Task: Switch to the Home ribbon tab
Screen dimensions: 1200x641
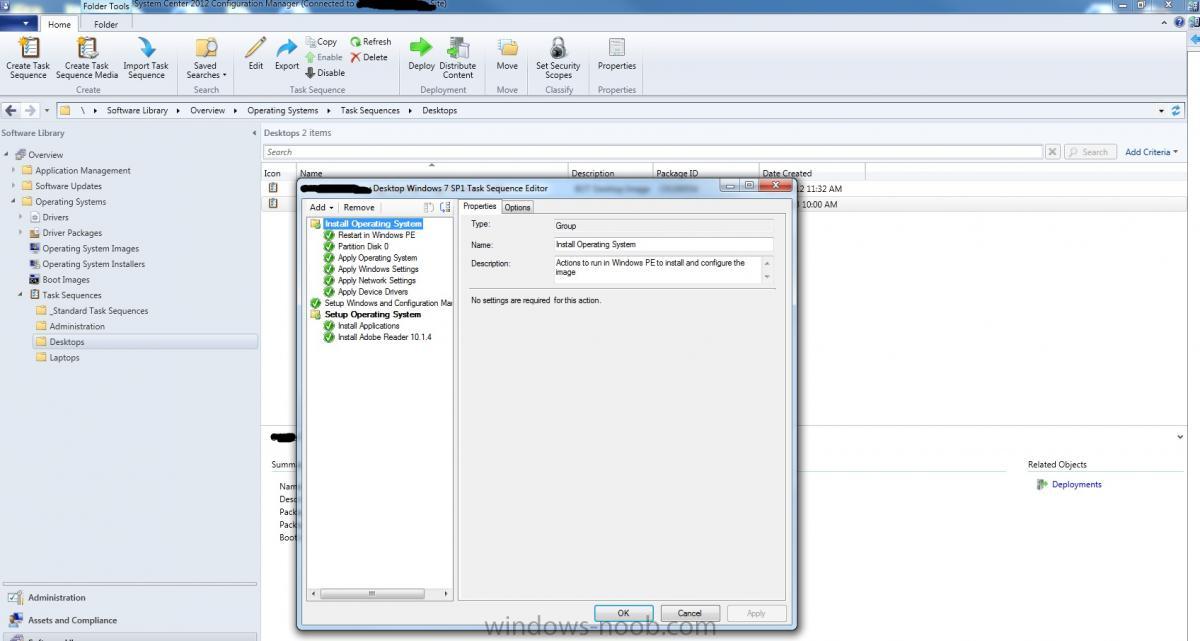Action: click(59, 24)
